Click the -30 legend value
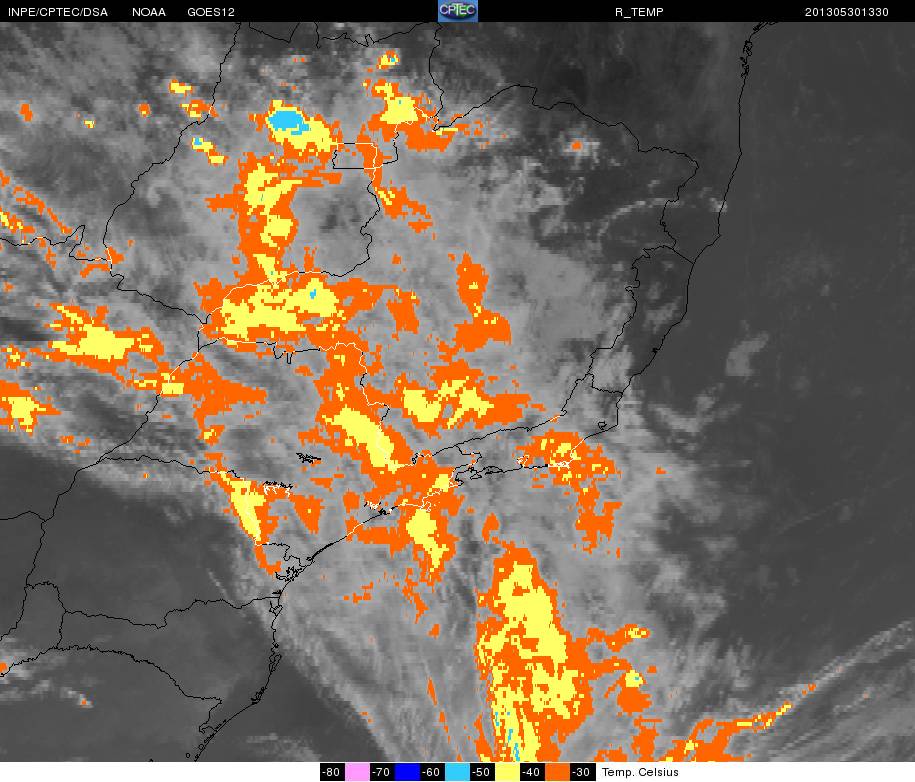The width and height of the screenshot is (915, 782). [x=582, y=772]
